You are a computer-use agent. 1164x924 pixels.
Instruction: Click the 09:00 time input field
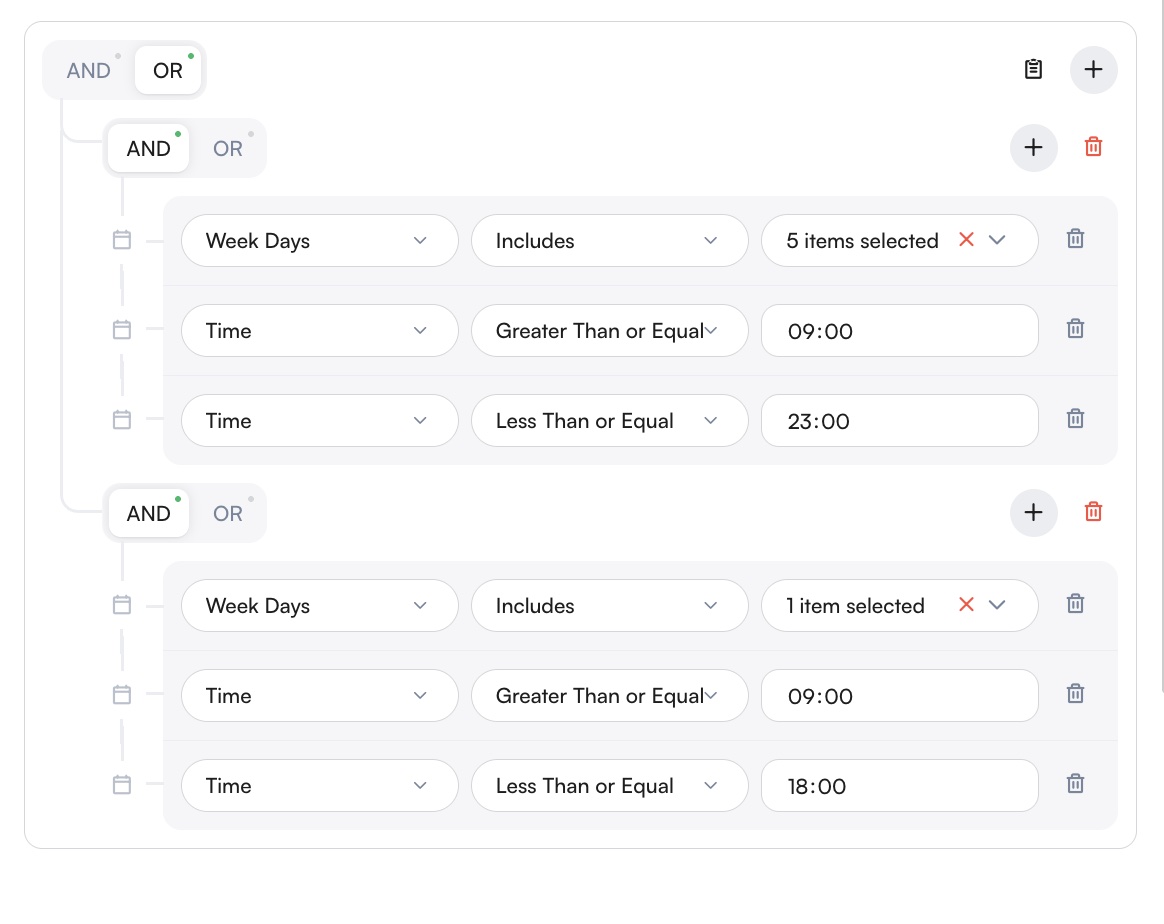click(x=899, y=330)
